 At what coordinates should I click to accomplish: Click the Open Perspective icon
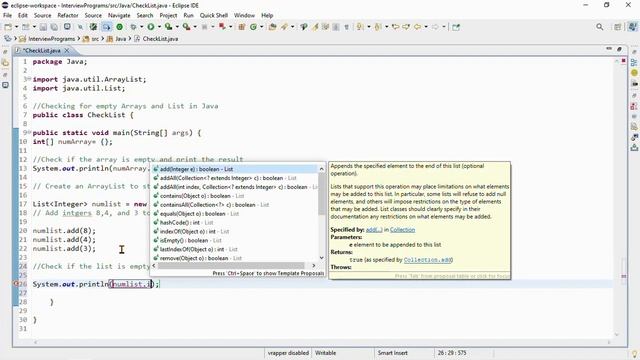[618, 27]
